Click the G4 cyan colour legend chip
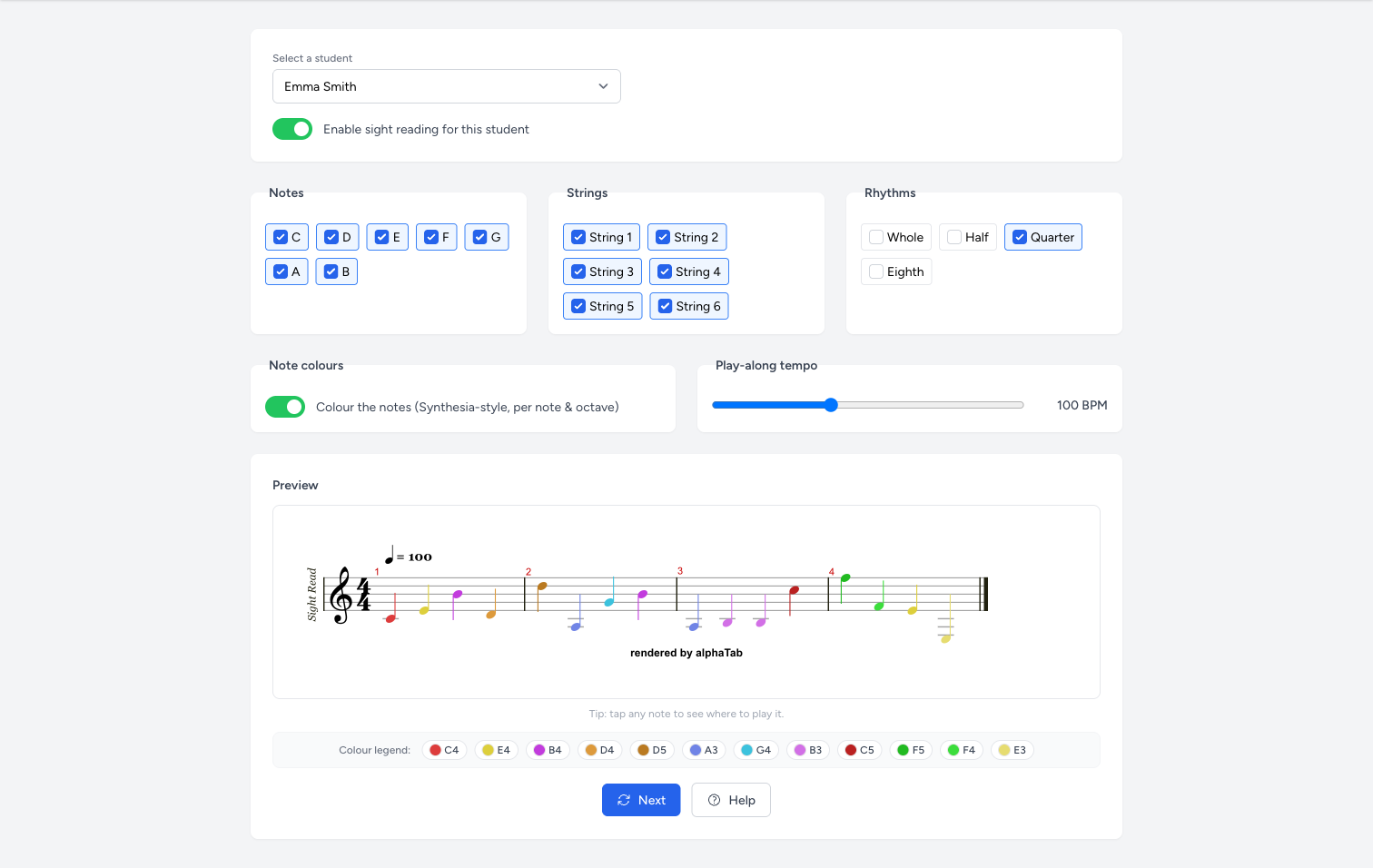This screenshot has width=1373, height=868. 756,750
